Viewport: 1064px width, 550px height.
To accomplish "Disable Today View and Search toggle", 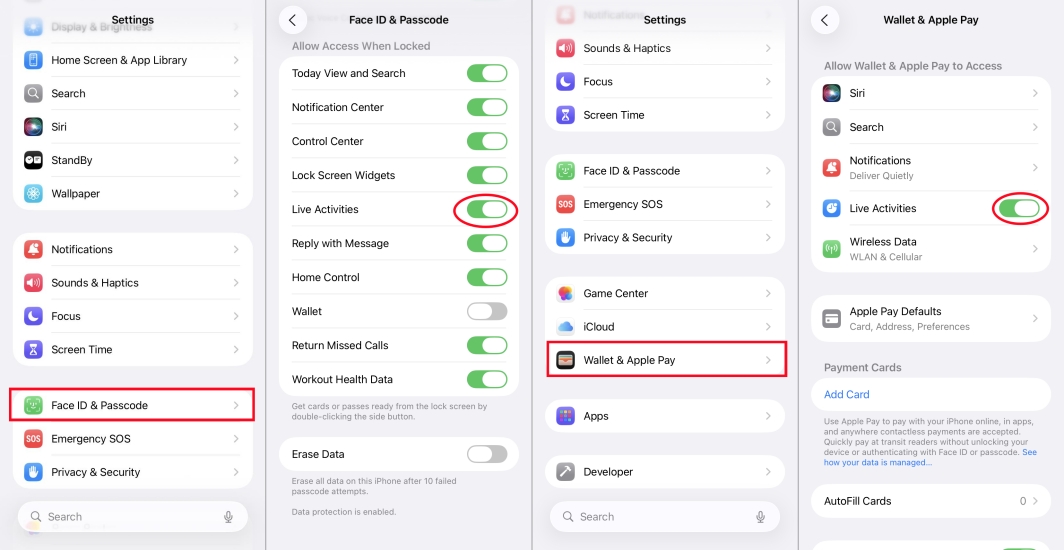I will tap(487, 73).
